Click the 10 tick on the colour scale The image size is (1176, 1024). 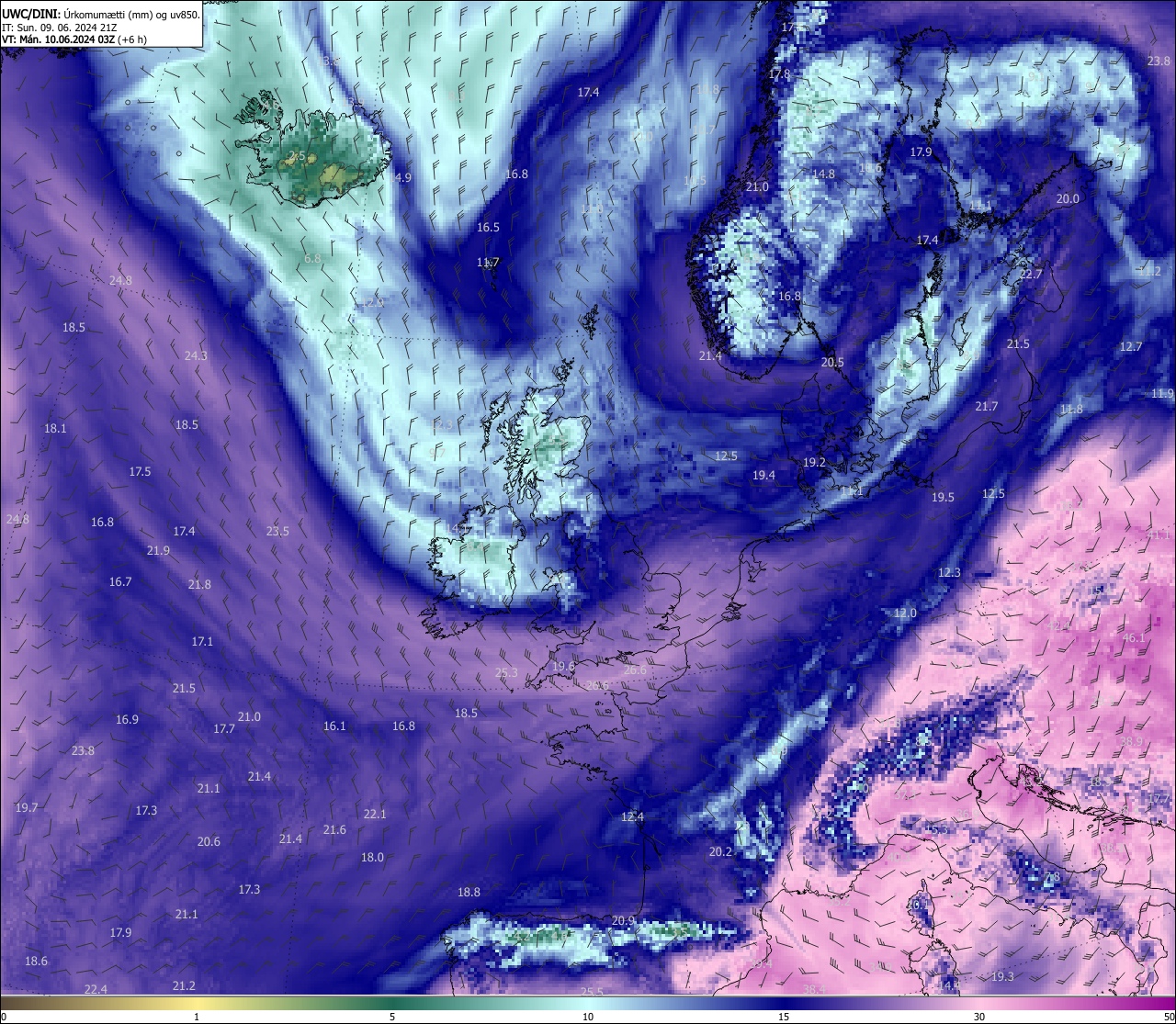coord(588,1017)
